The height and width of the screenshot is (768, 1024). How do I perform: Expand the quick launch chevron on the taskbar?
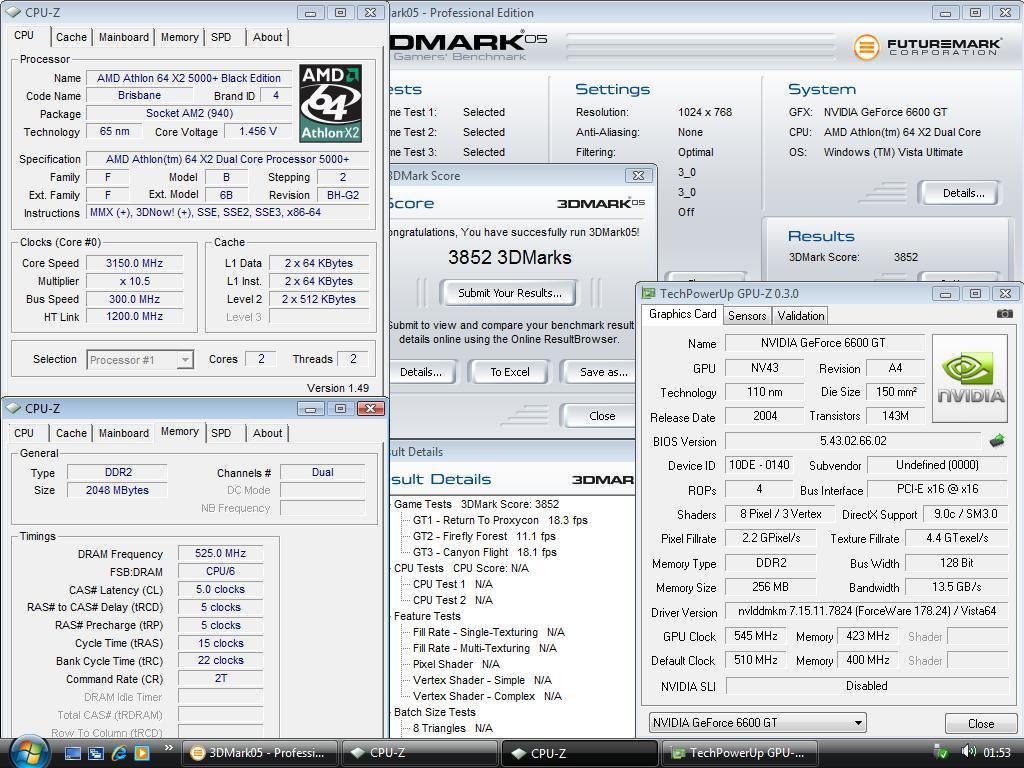coord(168,748)
